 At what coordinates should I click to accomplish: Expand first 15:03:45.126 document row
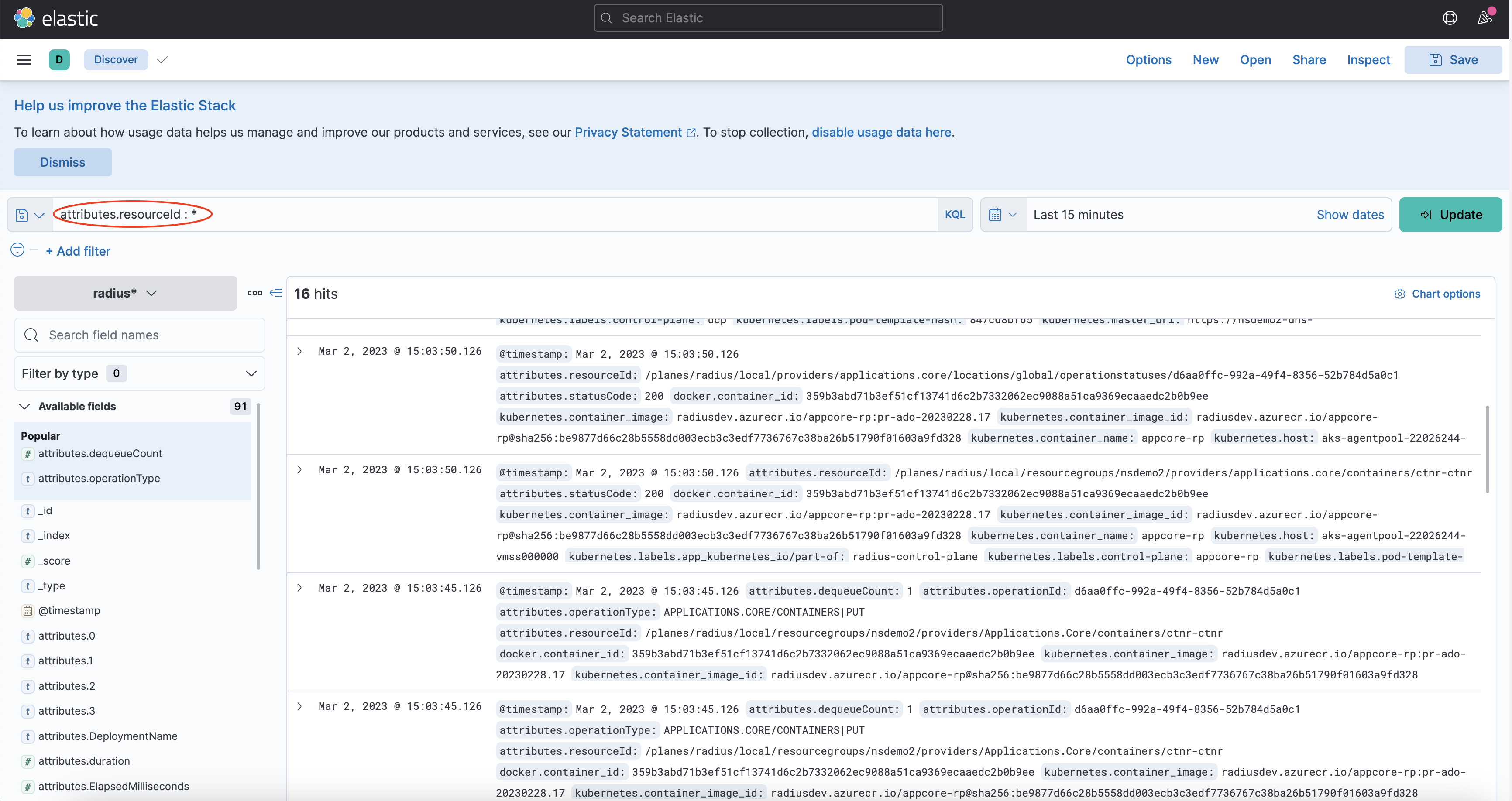(299, 587)
